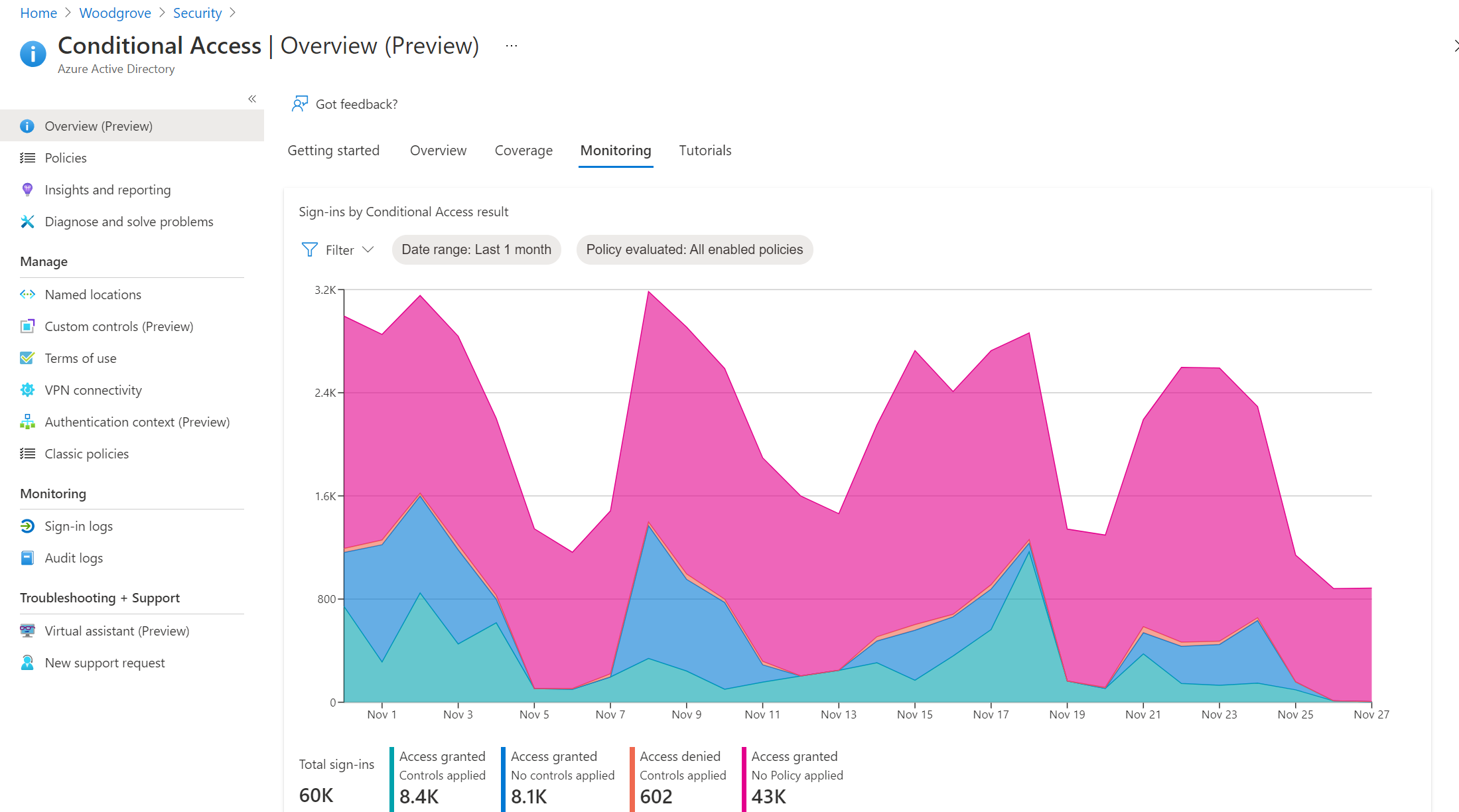Screen dimensions: 1459x812
Task: Open the Policy evaluated filter pill
Action: (694, 250)
